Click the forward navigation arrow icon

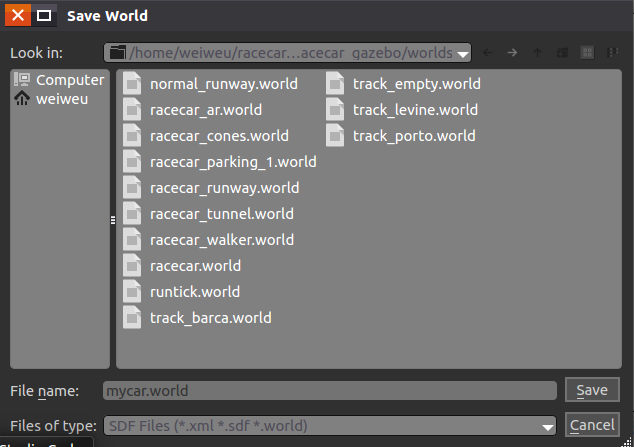pyautogui.click(x=512, y=53)
